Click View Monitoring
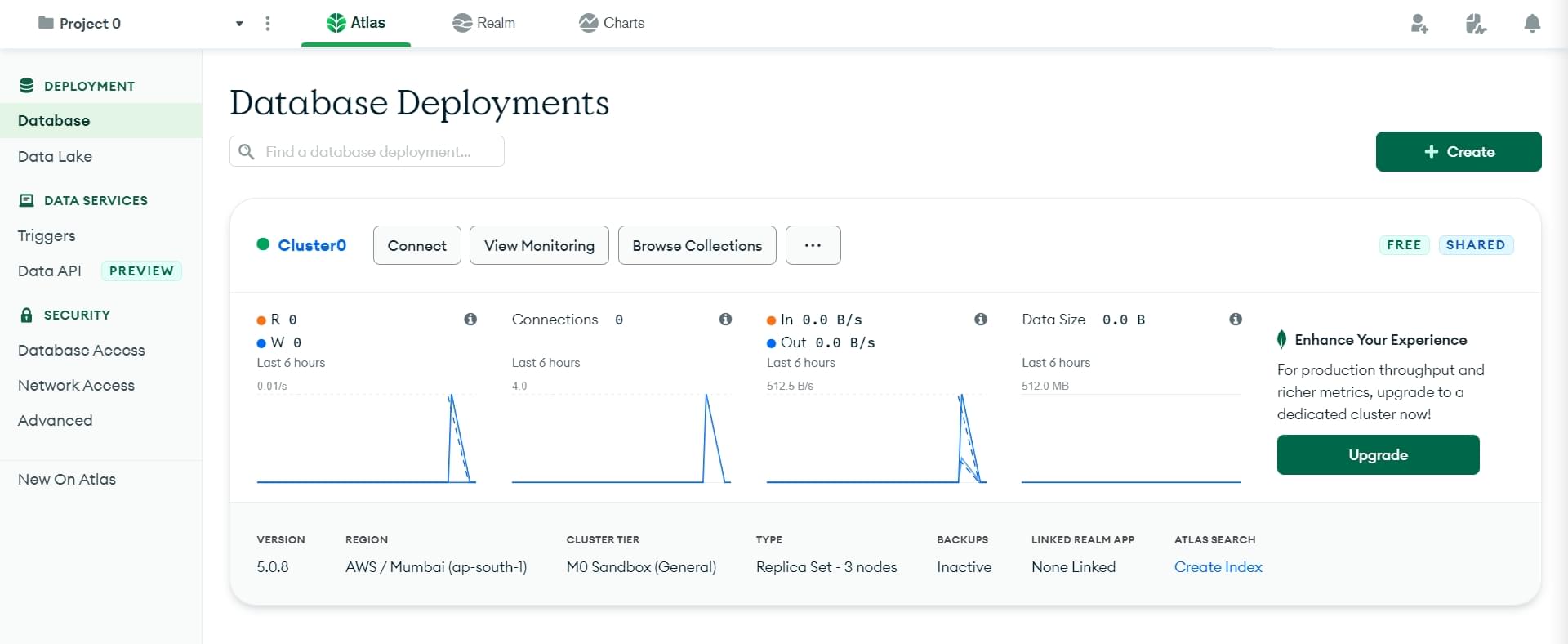The width and height of the screenshot is (1568, 644). 539,245
